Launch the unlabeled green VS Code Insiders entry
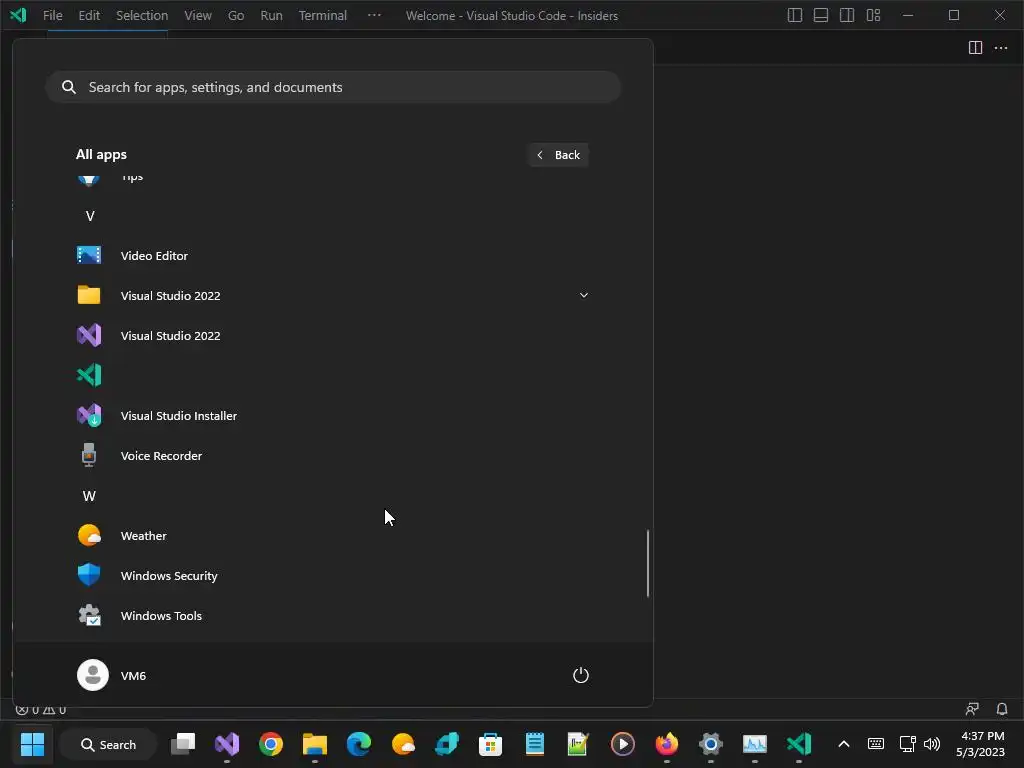This screenshot has height=768, width=1024. [89, 376]
